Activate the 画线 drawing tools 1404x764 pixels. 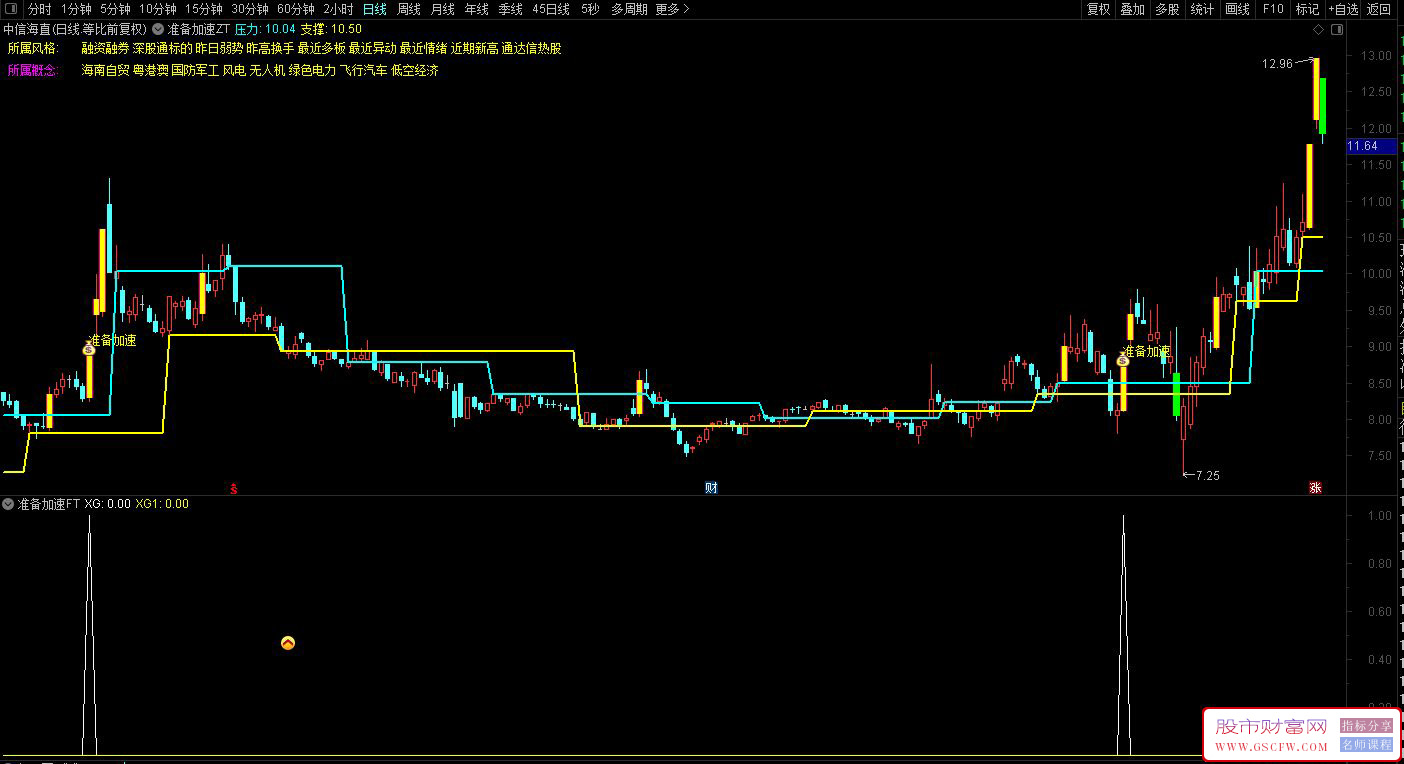click(x=1238, y=9)
